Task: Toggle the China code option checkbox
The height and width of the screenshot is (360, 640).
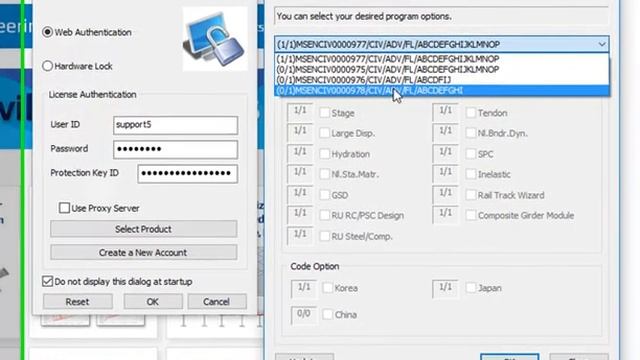Action: point(327,315)
